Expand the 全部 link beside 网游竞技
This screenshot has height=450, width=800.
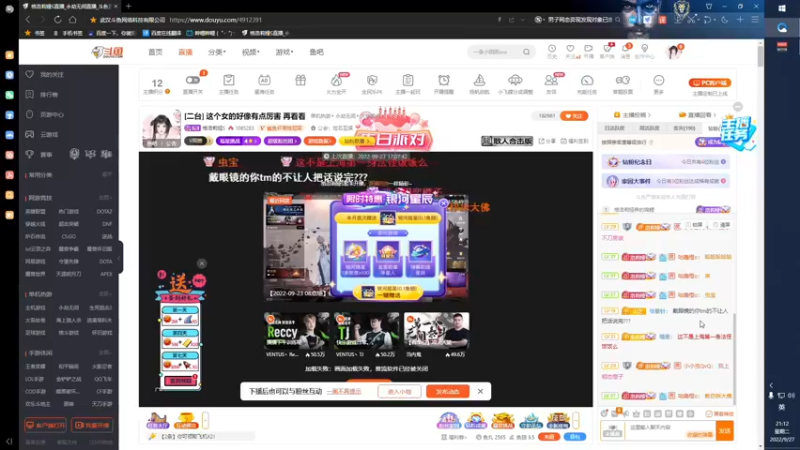point(105,197)
